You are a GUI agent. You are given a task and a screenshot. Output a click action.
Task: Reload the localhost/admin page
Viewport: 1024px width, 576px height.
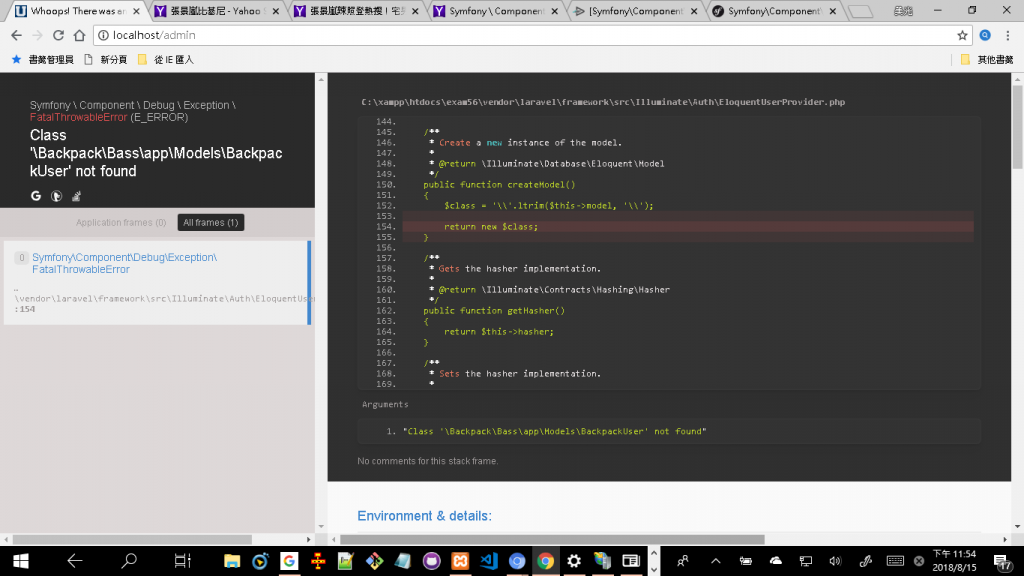coord(58,35)
